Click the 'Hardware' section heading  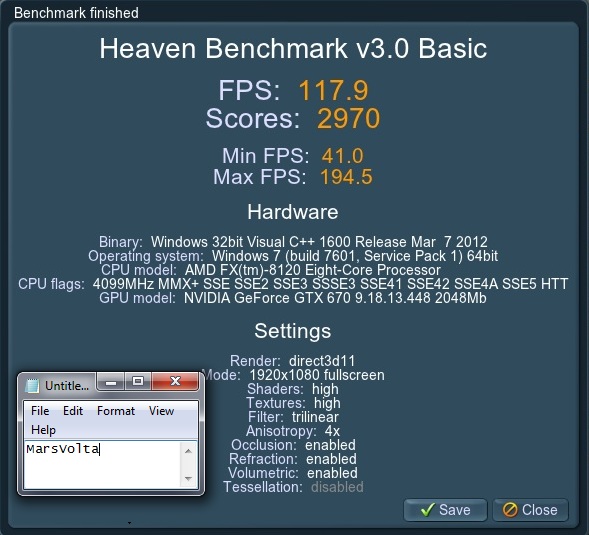(x=293, y=212)
